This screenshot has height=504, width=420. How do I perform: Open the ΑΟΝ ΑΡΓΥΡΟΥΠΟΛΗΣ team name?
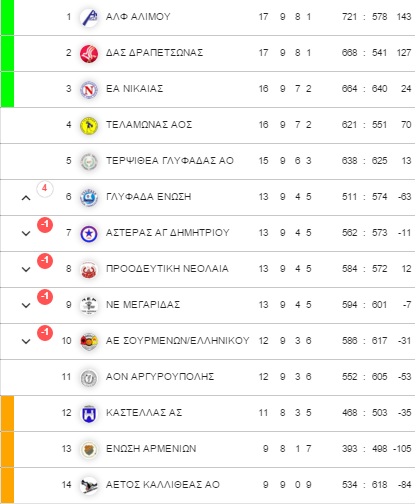[x=160, y=377]
